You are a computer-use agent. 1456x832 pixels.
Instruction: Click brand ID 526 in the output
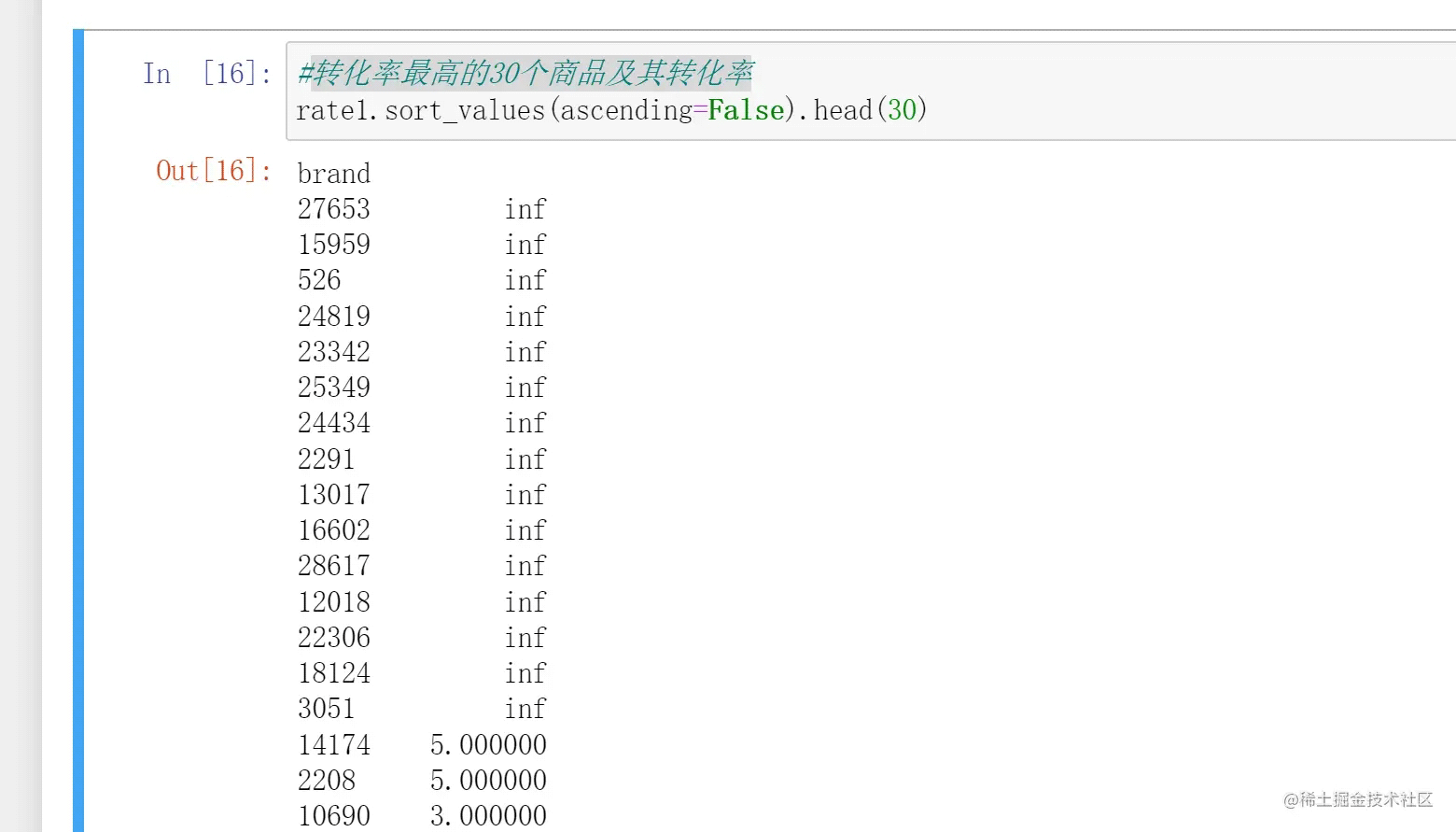point(319,280)
